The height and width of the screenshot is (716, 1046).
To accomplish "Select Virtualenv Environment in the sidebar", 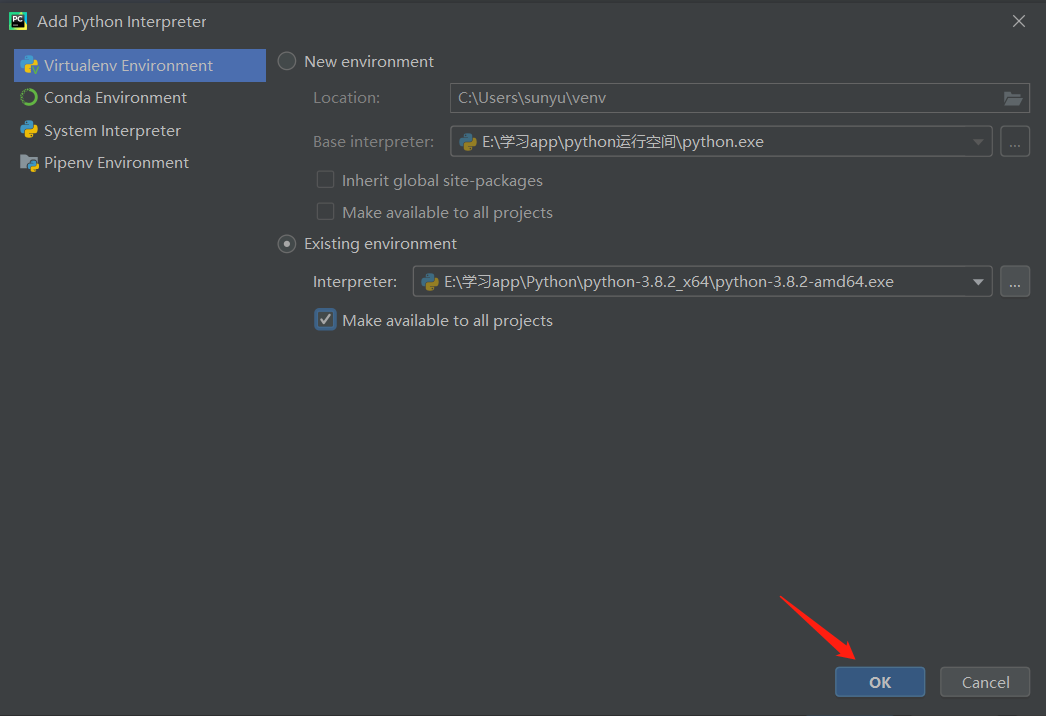I will [140, 65].
